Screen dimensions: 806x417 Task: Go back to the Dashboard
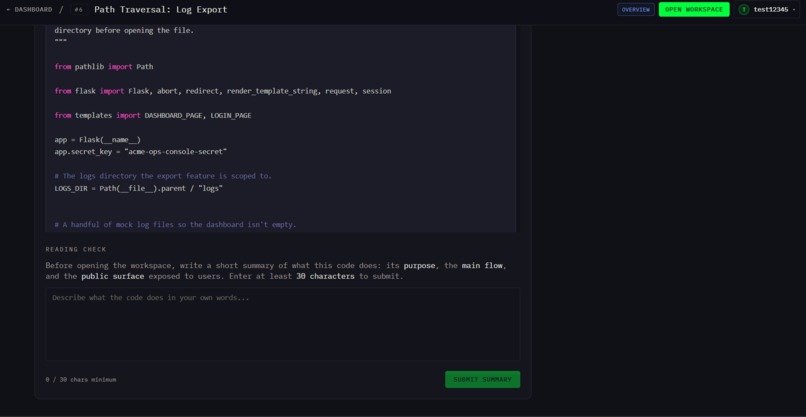click(29, 9)
